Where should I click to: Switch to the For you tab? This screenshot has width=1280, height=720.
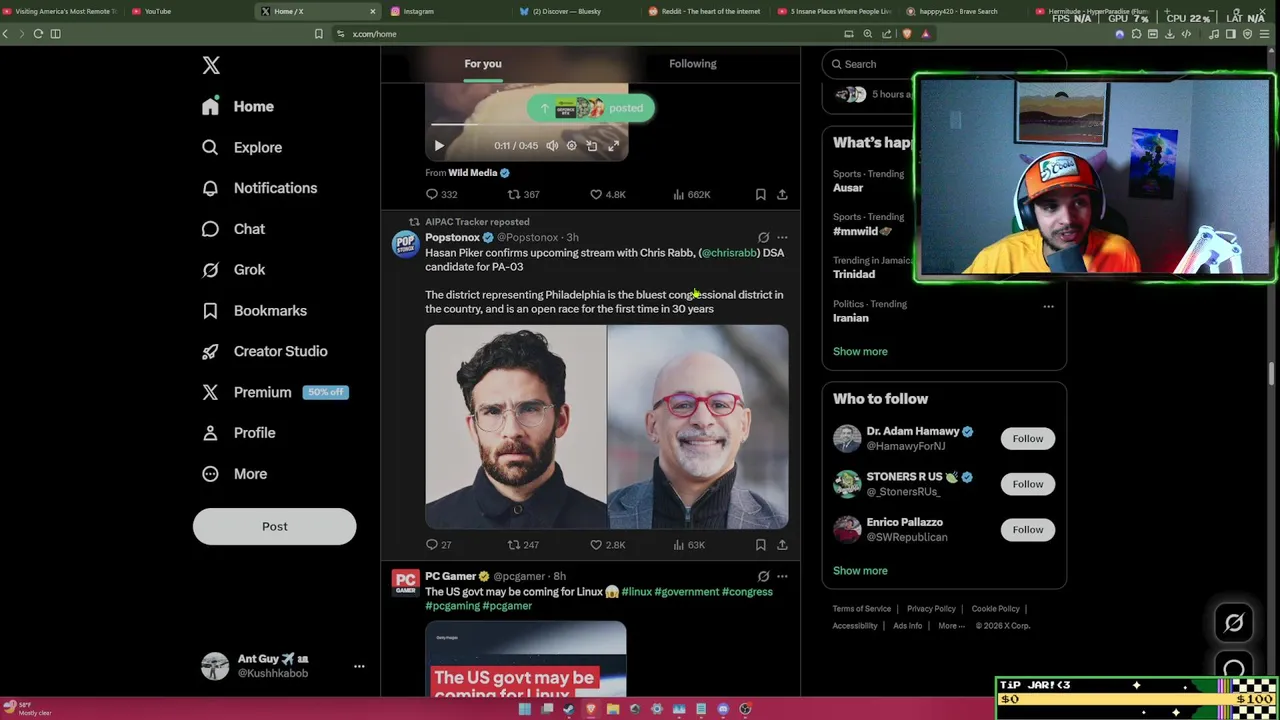pos(483,64)
